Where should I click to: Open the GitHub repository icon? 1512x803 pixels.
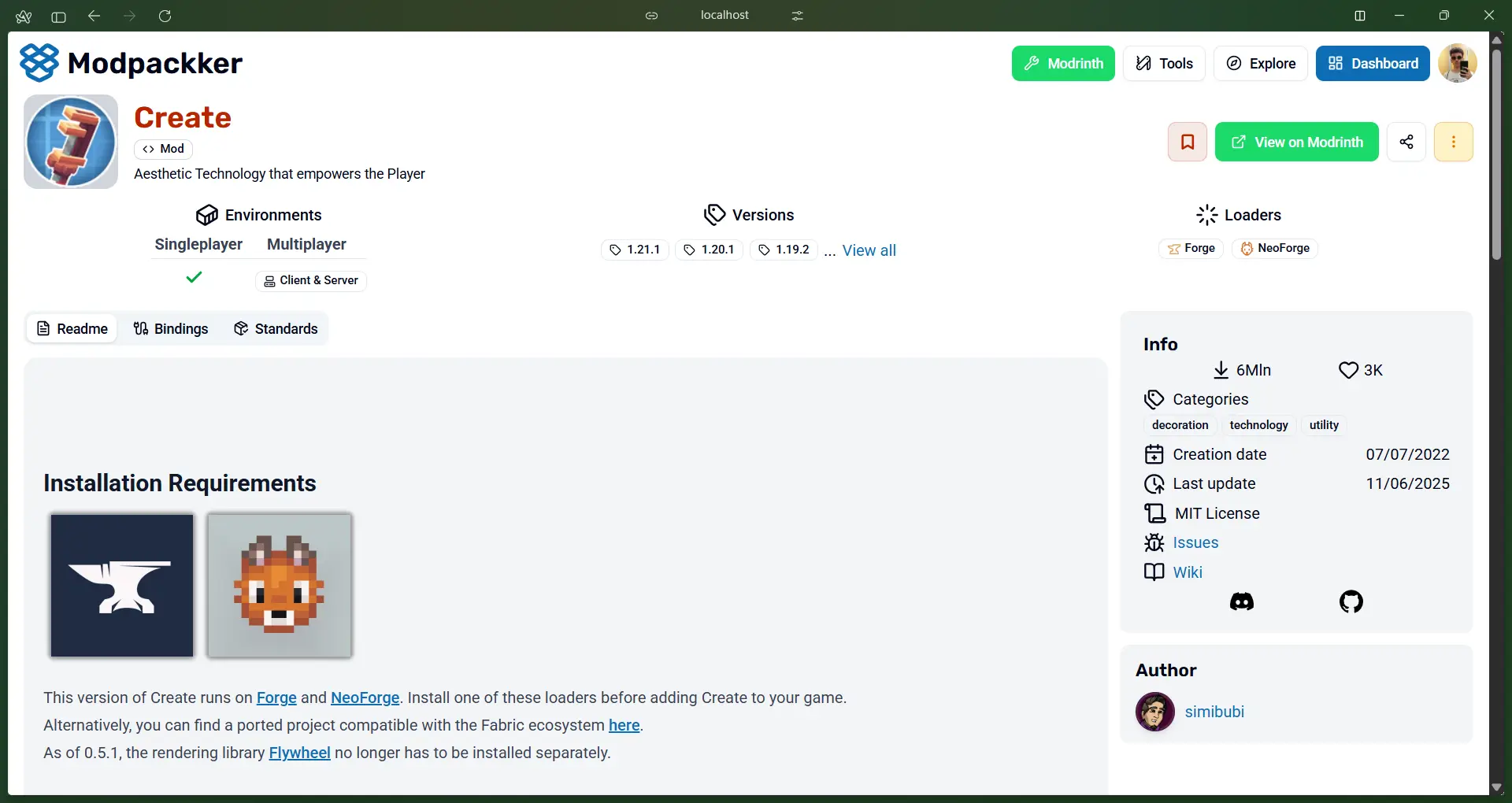pyautogui.click(x=1351, y=602)
